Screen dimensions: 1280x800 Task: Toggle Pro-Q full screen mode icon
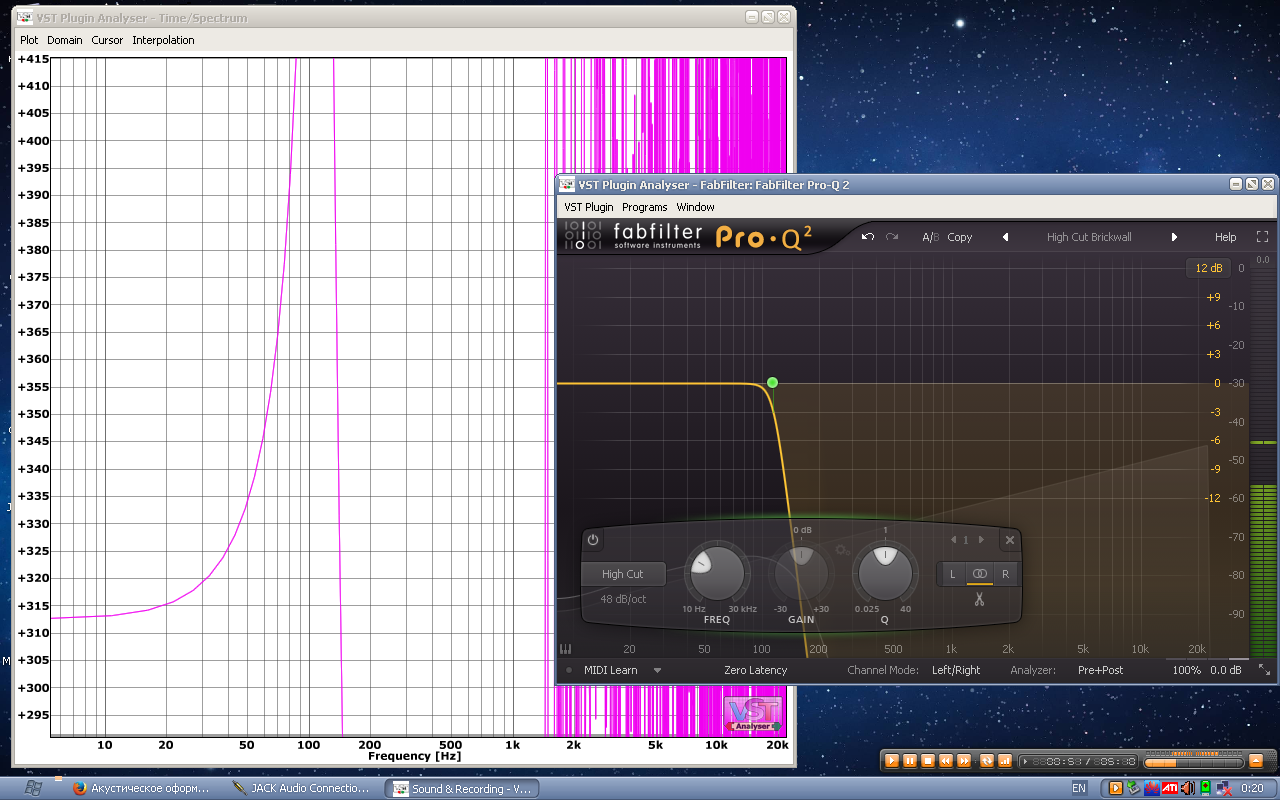pos(1262,237)
